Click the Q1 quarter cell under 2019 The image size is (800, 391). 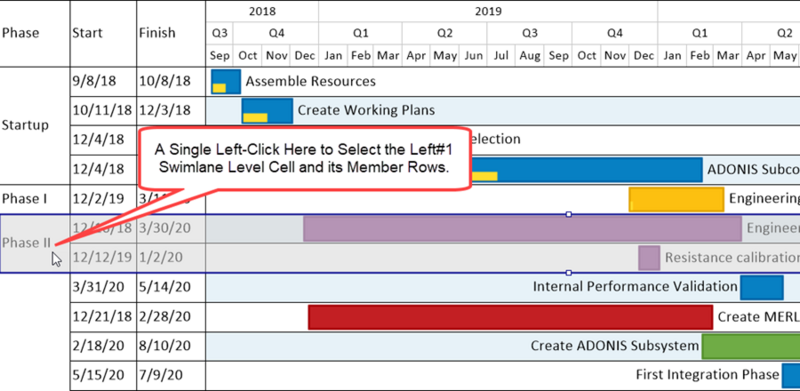click(361, 33)
